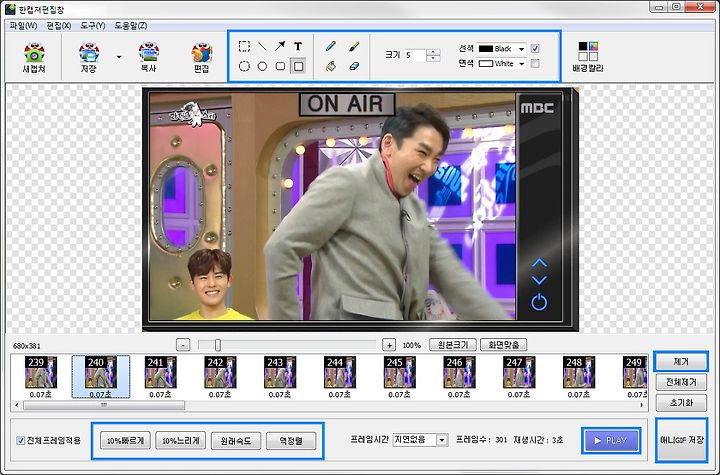Click the zoom slider handle
This screenshot has height=475, width=720.
(218, 345)
